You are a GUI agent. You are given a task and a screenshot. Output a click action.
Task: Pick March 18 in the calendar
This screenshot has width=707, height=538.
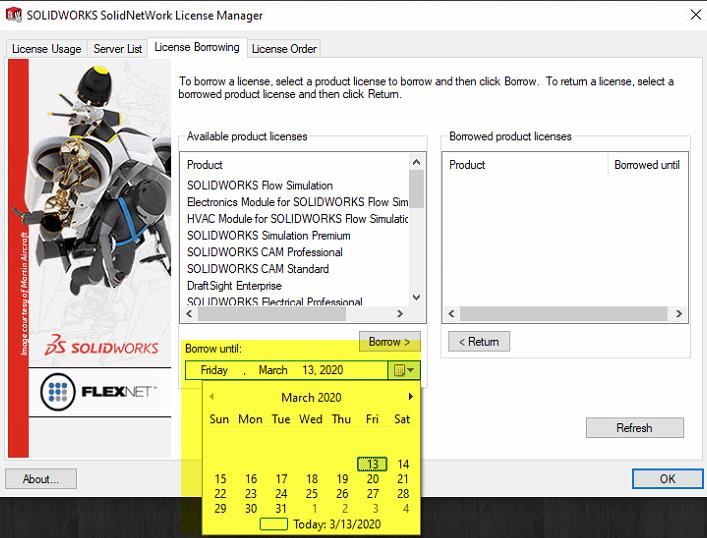click(x=312, y=479)
